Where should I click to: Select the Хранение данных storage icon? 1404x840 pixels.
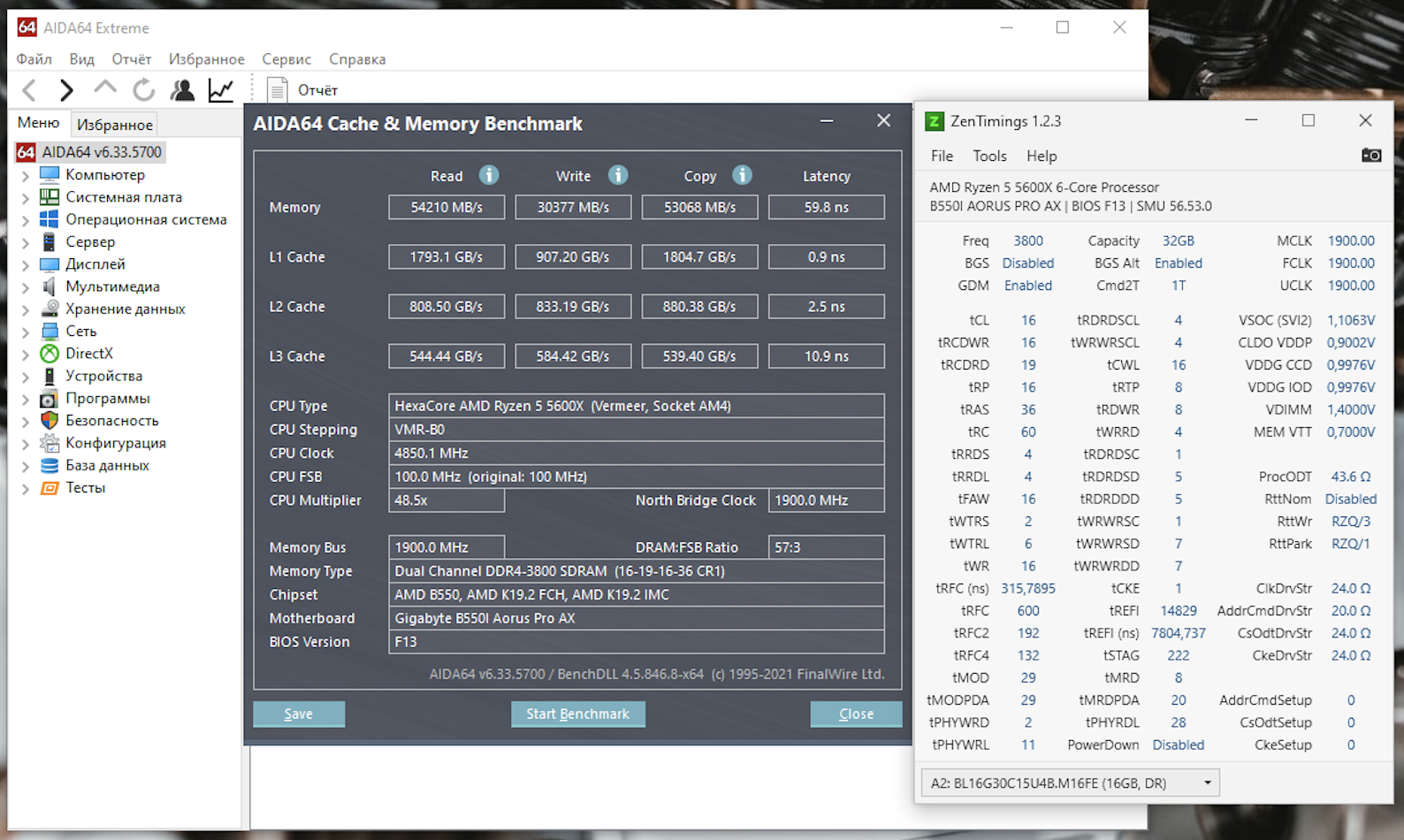(x=50, y=308)
